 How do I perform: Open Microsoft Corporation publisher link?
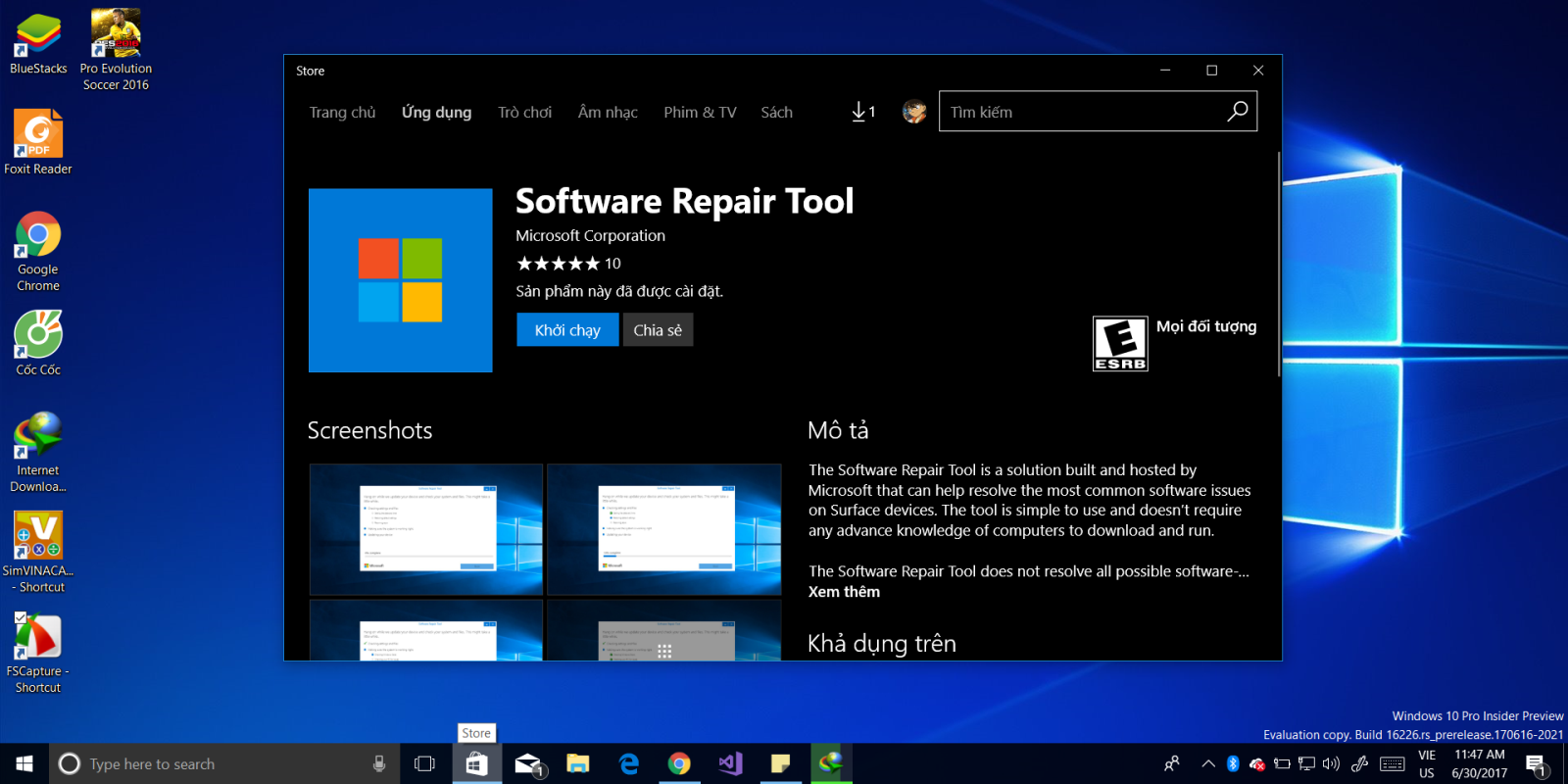pos(590,235)
